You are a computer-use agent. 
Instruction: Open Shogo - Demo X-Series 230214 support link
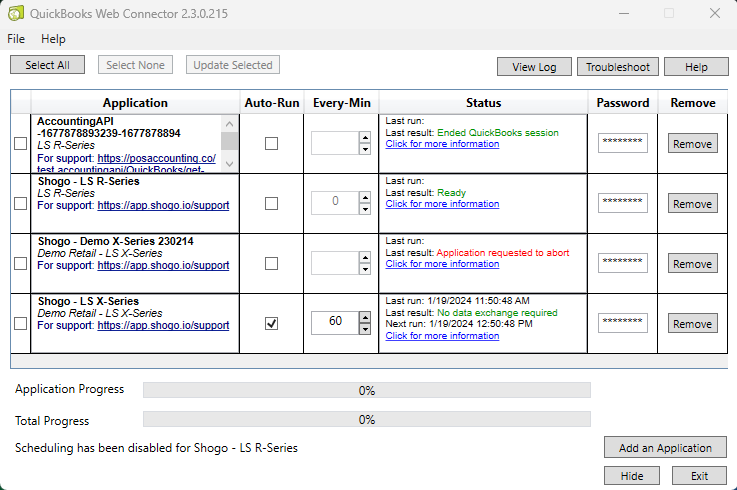click(x=163, y=265)
